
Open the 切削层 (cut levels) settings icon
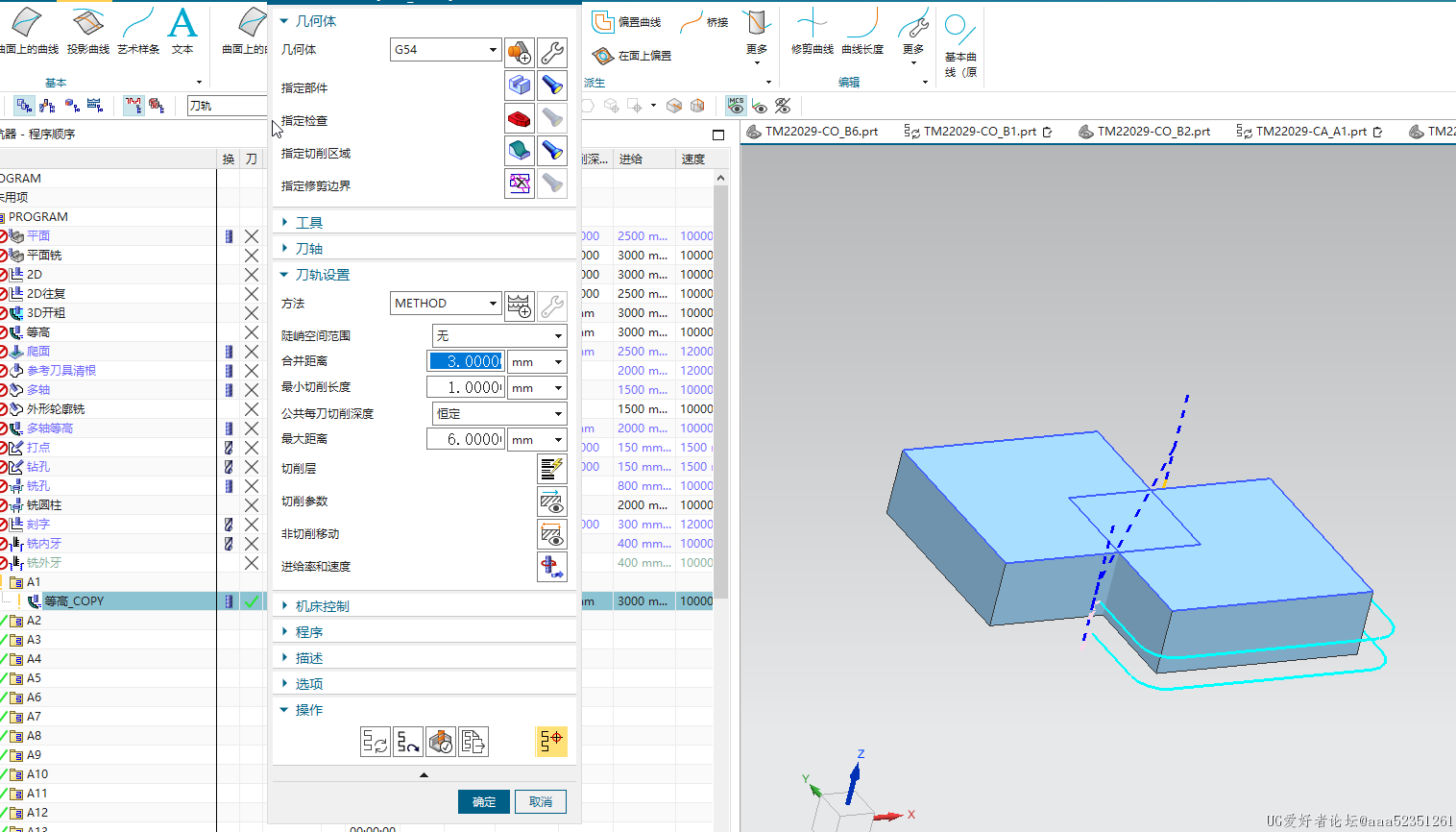click(x=551, y=469)
